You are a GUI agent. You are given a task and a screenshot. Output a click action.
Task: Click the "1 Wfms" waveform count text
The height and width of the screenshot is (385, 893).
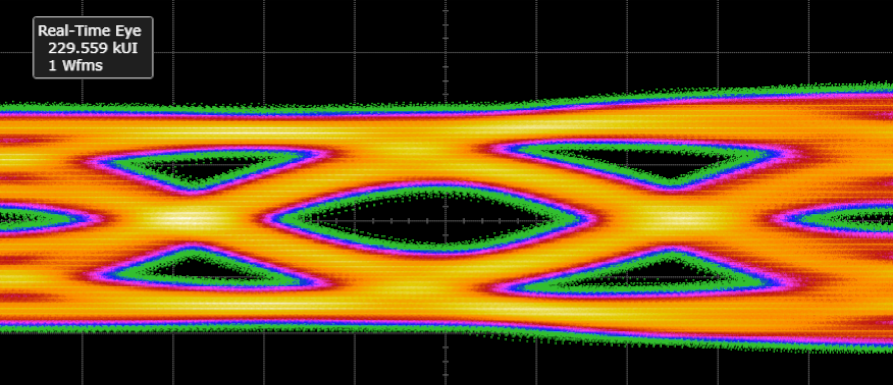coord(75,65)
